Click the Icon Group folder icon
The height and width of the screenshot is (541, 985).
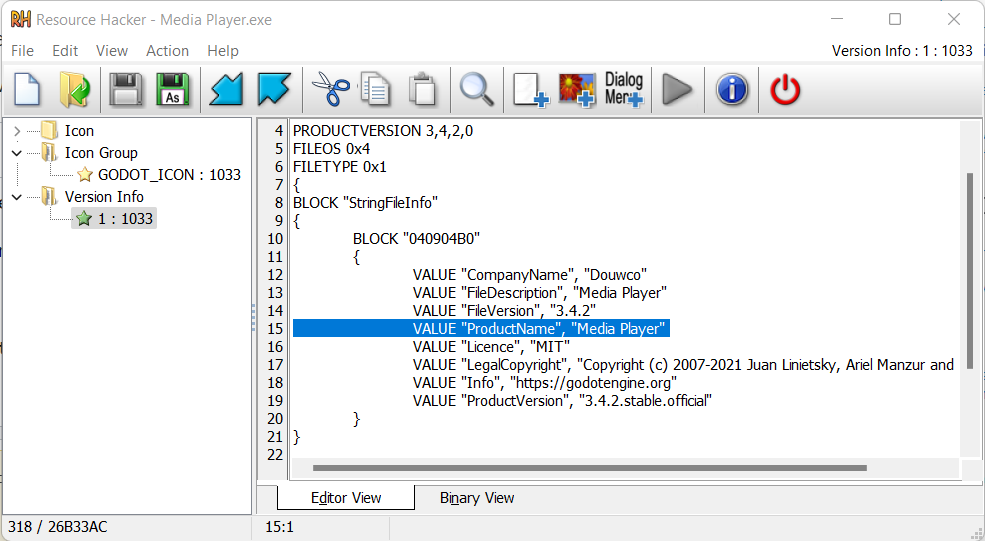(x=50, y=153)
